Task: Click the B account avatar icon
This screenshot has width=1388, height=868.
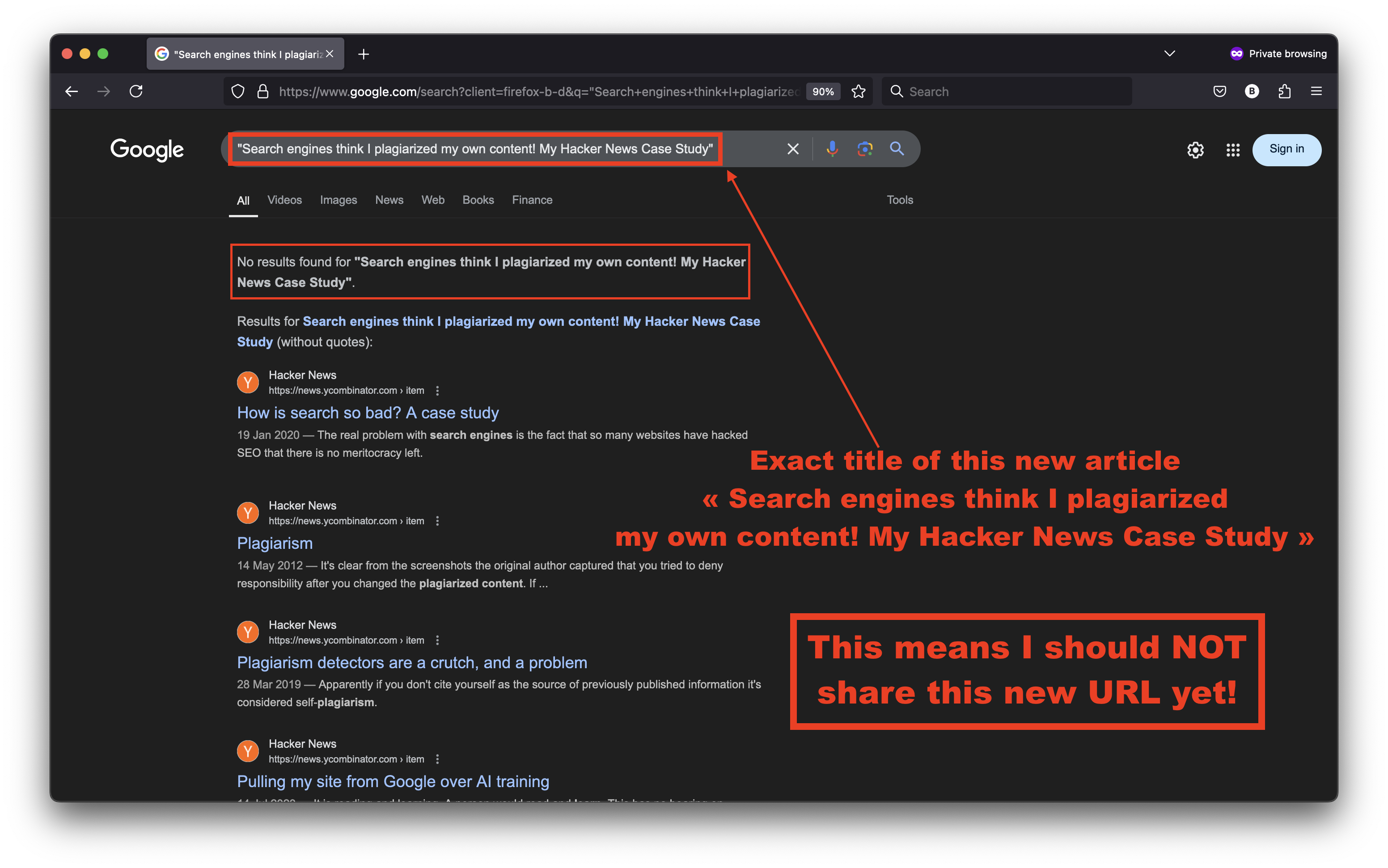Action: coord(1252,91)
